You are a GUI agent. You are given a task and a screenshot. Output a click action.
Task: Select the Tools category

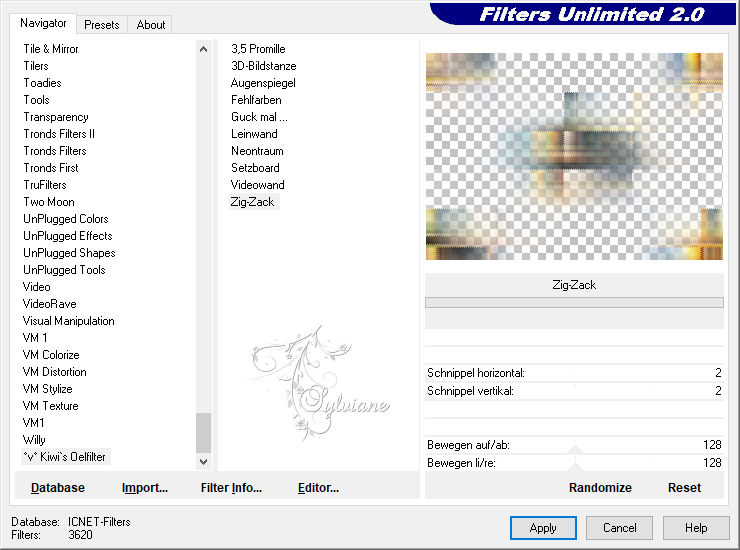click(x=36, y=100)
